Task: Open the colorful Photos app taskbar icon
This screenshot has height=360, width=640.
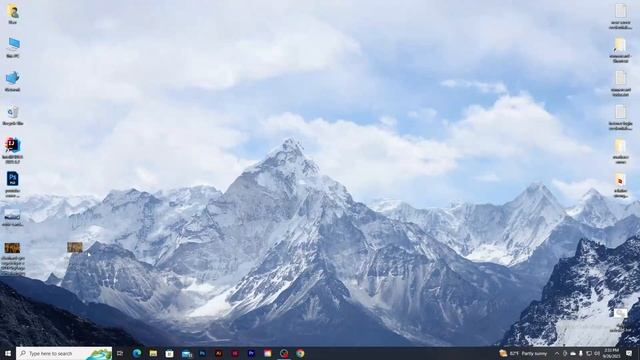Action: [268, 353]
